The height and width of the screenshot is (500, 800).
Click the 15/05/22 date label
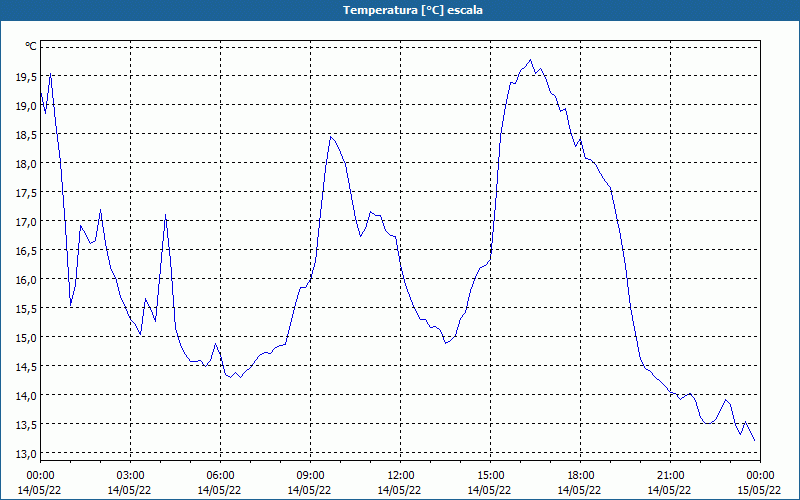(x=759, y=490)
